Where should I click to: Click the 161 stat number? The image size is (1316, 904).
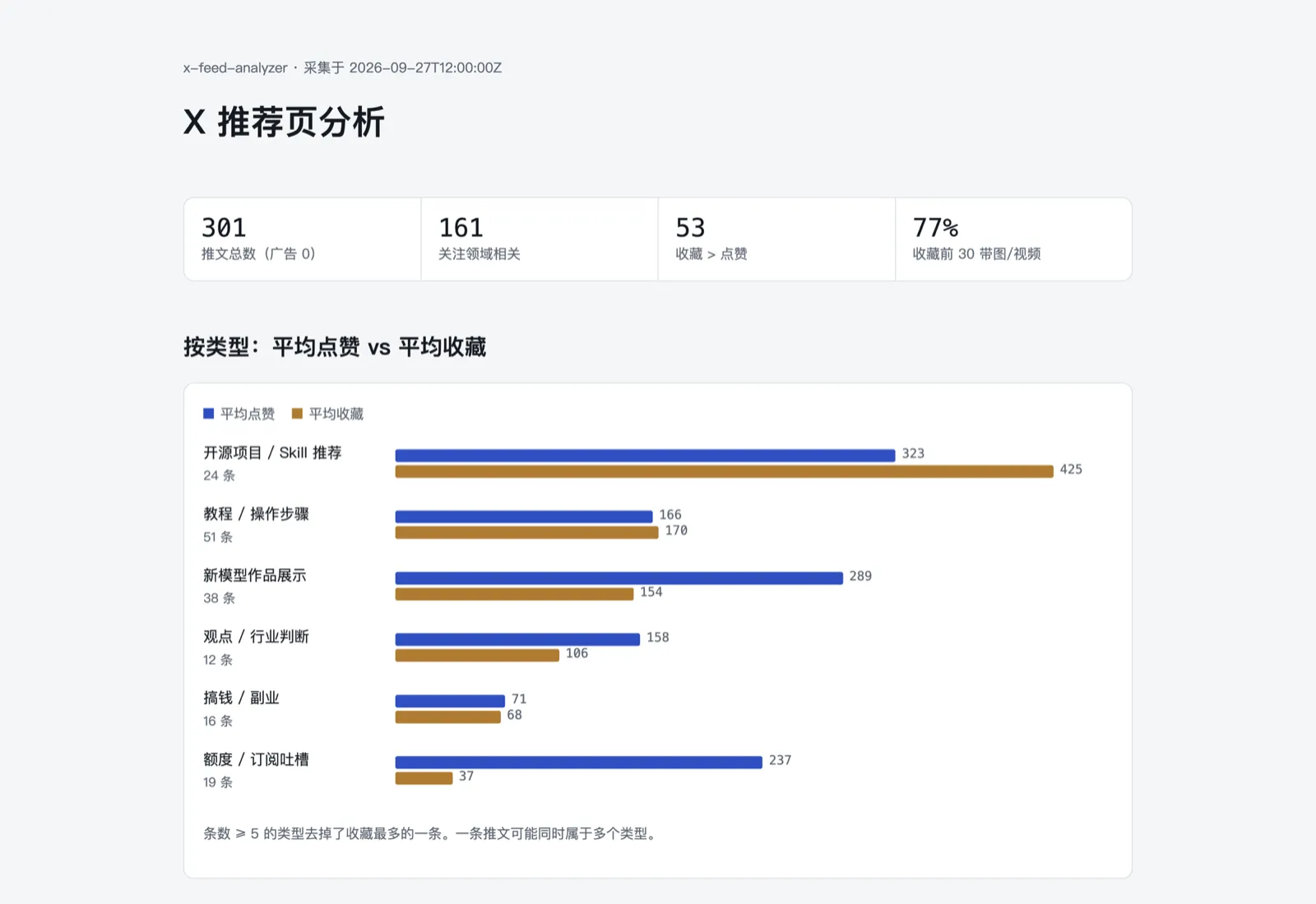click(461, 227)
